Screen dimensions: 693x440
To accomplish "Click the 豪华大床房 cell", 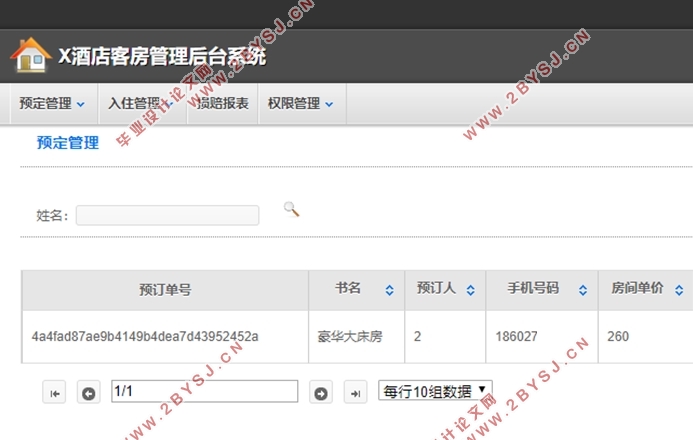I will (x=357, y=337).
